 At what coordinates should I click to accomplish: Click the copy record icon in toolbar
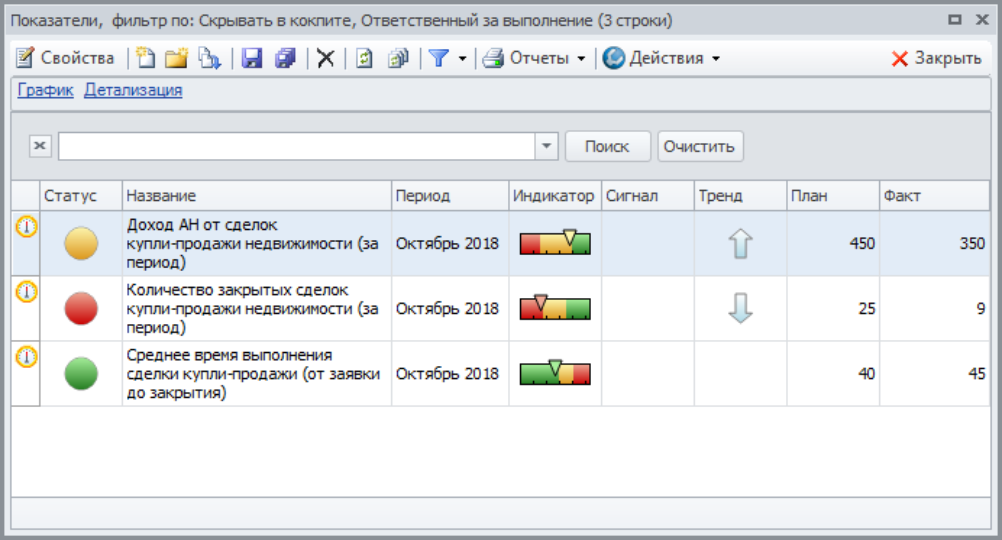[208, 58]
